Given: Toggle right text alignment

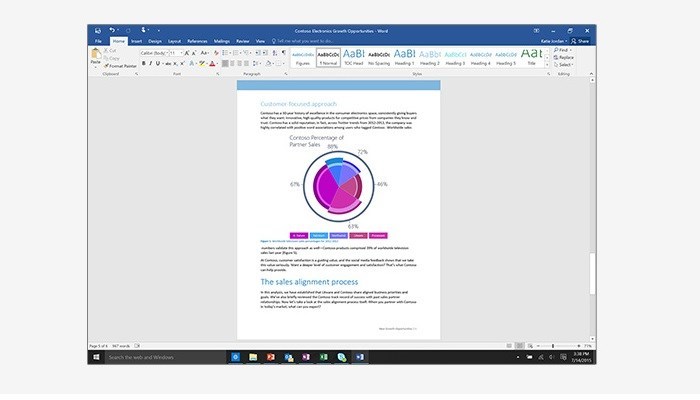Looking at the screenshot, I should [239, 63].
